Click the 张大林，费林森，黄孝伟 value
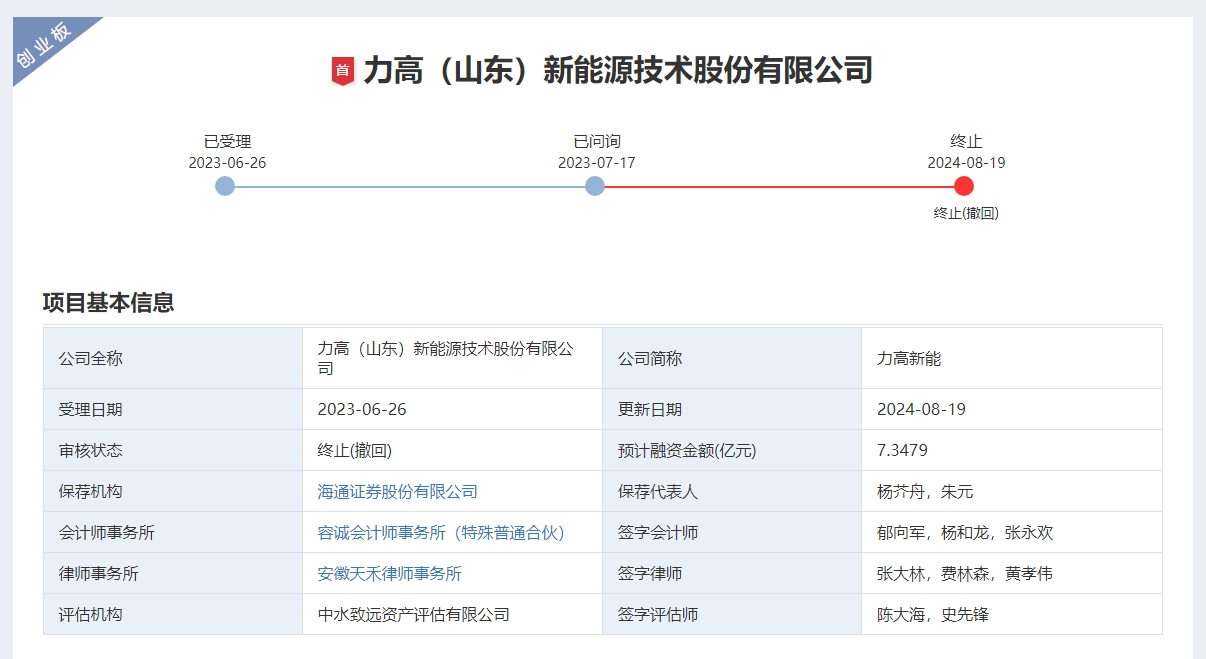 [x=965, y=574]
